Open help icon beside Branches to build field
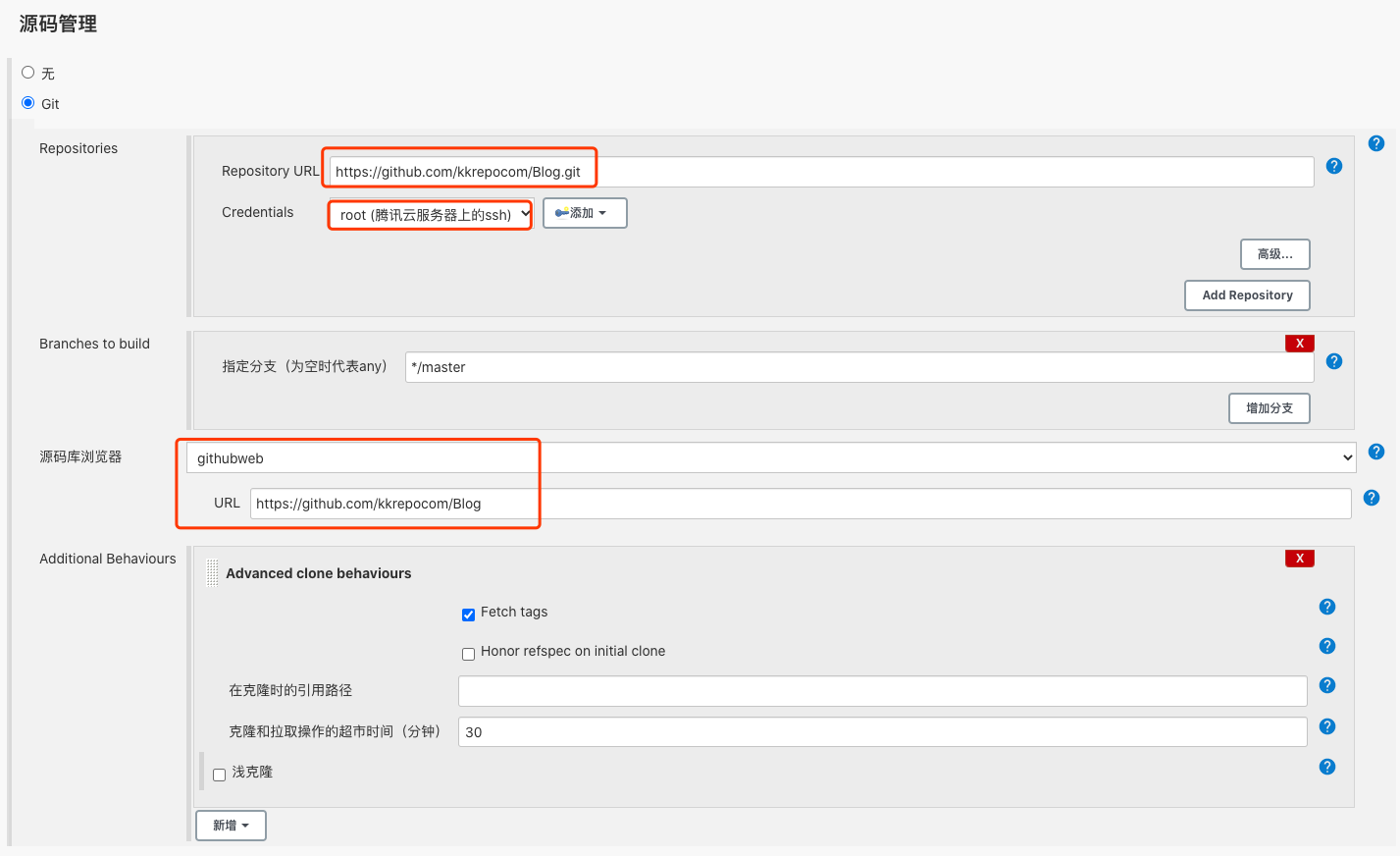 (1333, 361)
